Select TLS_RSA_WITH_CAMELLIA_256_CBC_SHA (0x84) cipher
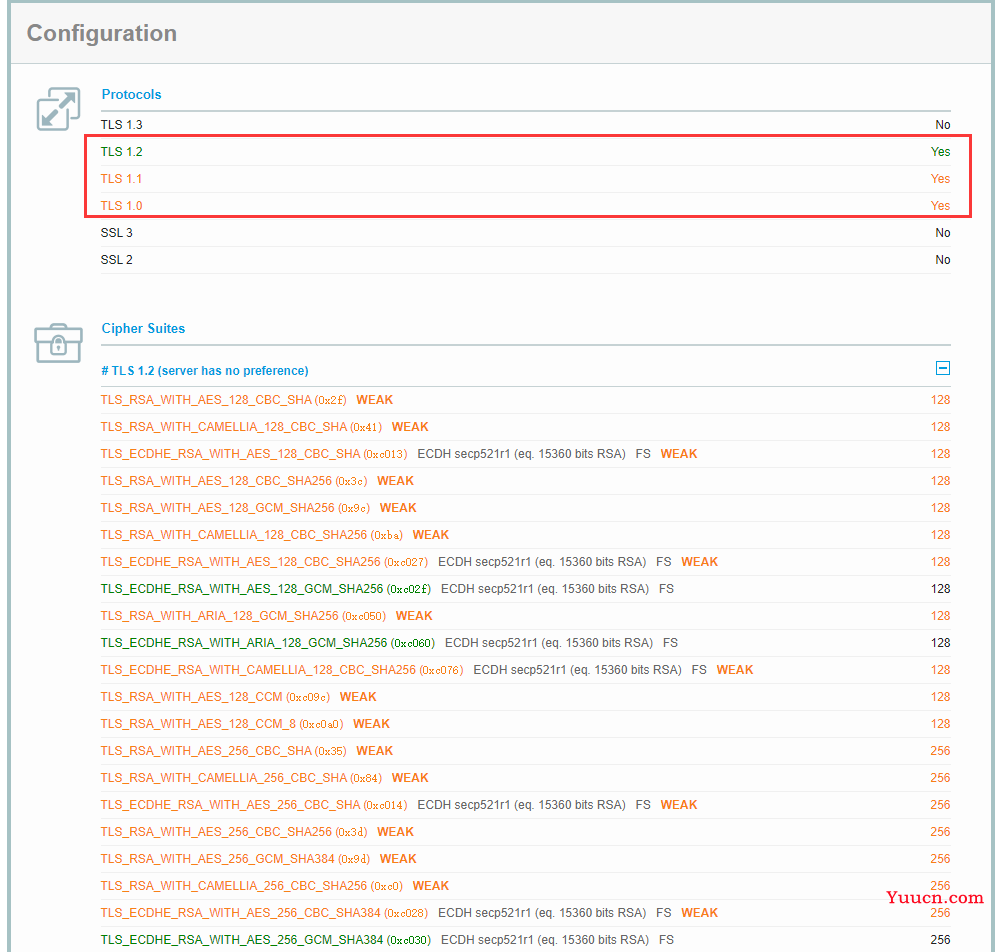The image size is (996, 952). tap(241, 778)
